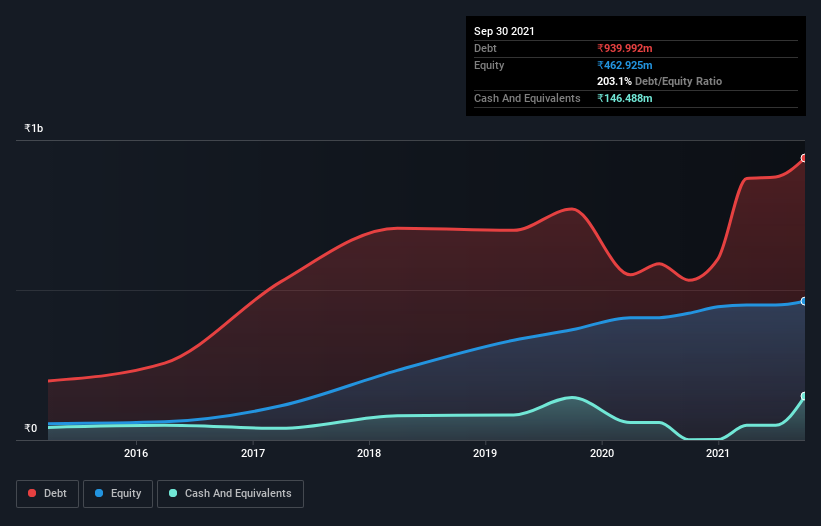Screen dimensions: 821x526
Task: Click Cash And Equivalents label in tooltip
Action: pyautogui.click(x=527, y=98)
